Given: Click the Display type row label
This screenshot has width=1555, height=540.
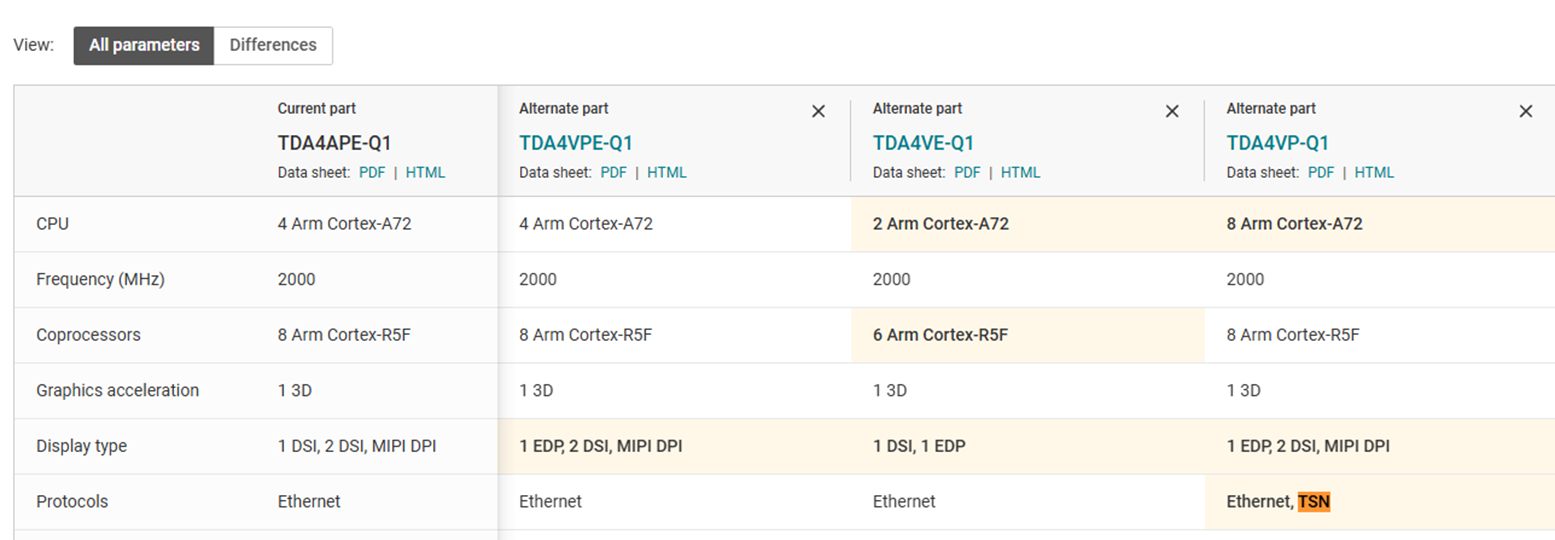Looking at the screenshot, I should [x=81, y=446].
